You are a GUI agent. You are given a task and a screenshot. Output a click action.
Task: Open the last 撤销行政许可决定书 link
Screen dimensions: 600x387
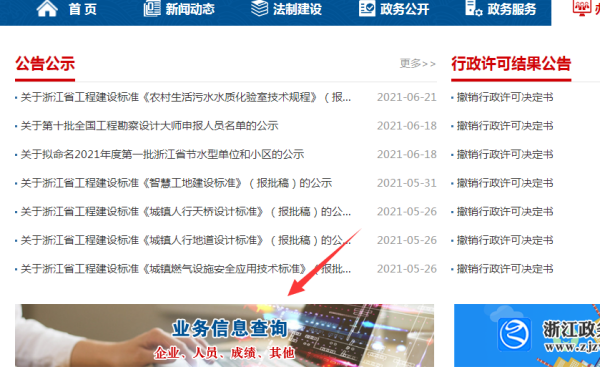coord(505,269)
